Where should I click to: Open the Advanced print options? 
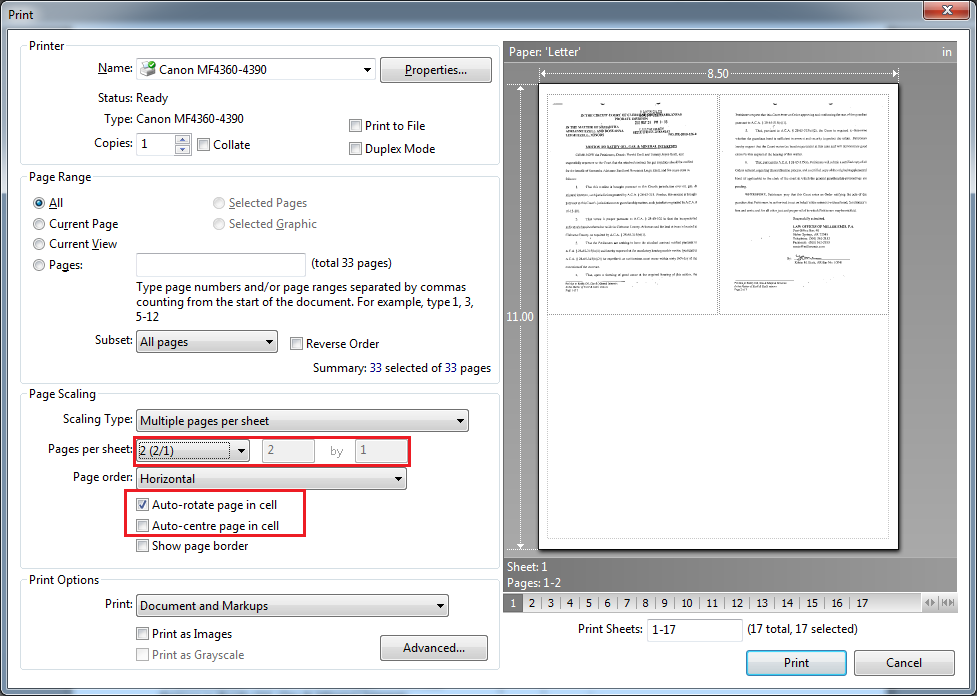pyautogui.click(x=434, y=648)
